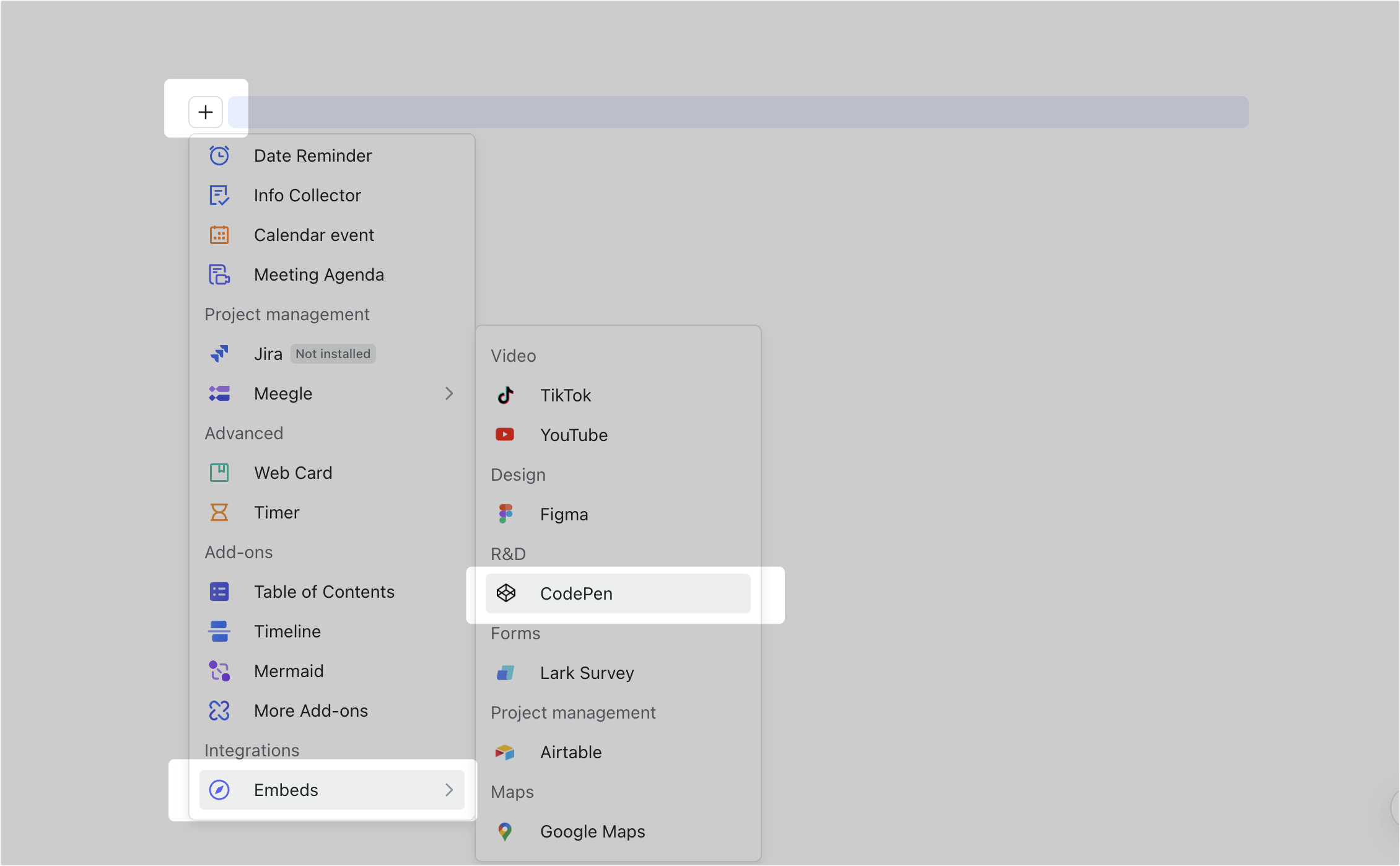The image size is (1400, 866).
Task: Select CodePen embed option
Action: tap(618, 593)
